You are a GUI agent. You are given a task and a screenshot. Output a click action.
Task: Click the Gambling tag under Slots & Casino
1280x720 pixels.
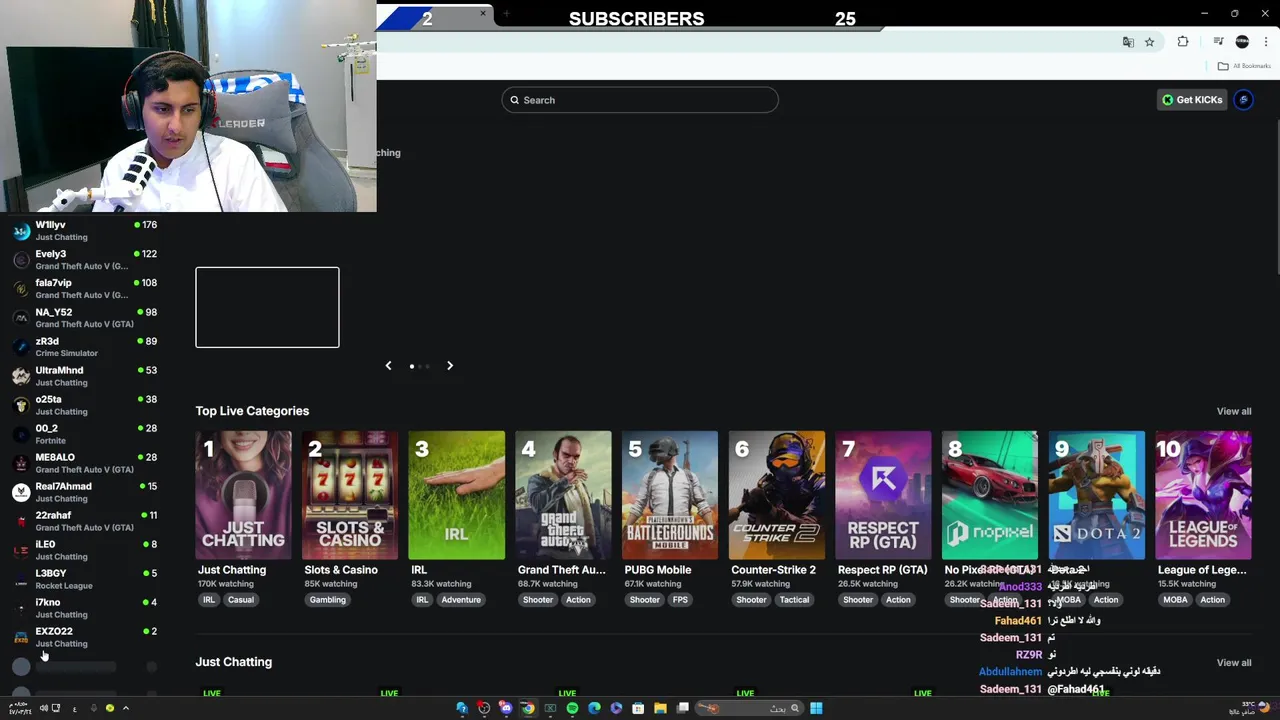point(327,600)
